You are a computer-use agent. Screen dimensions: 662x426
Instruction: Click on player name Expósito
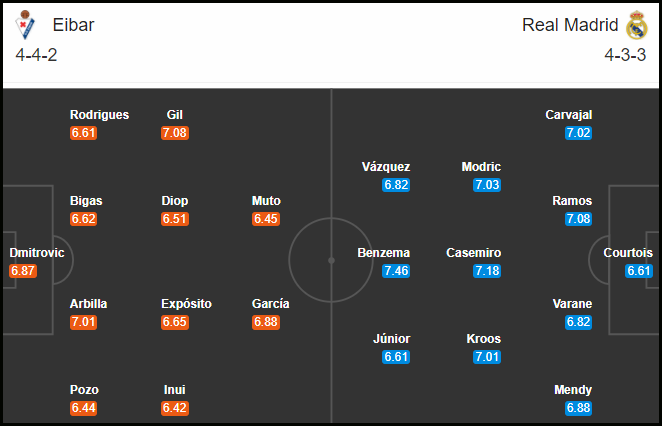point(186,304)
